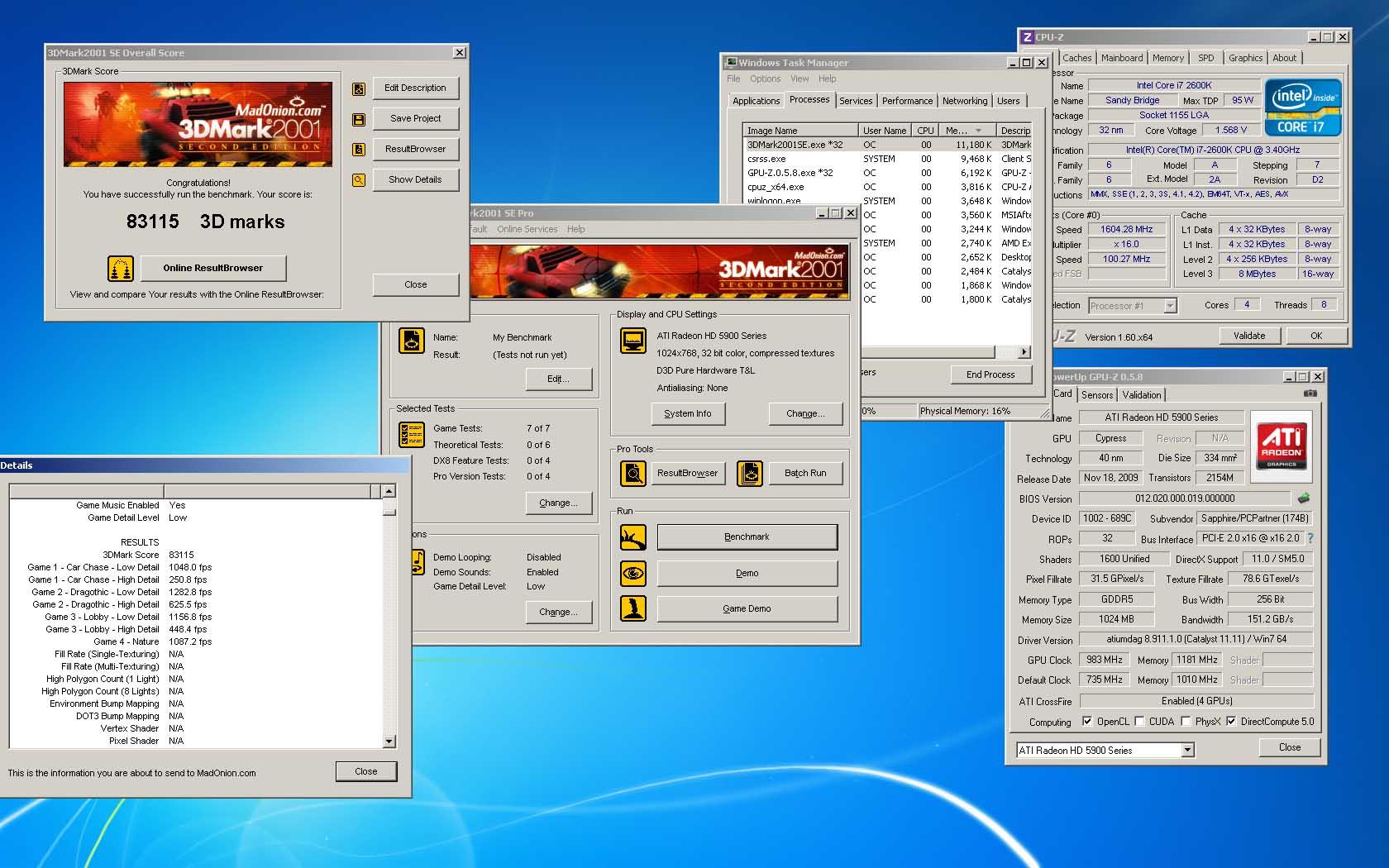Click the monitor icon in Display and CPU Settings
The width and height of the screenshot is (1389, 868).
(x=633, y=341)
